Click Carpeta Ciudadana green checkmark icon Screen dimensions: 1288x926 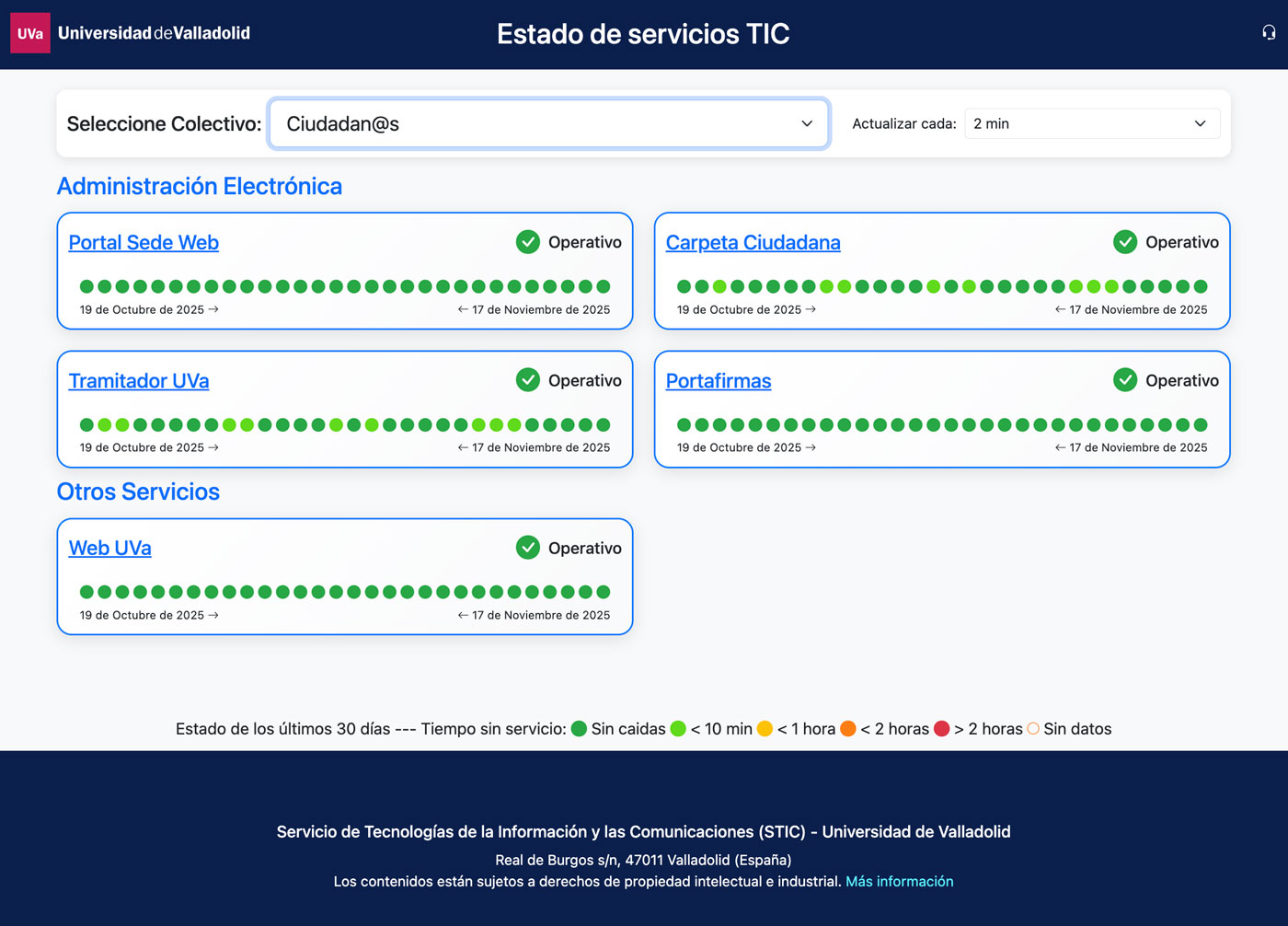(x=1125, y=242)
